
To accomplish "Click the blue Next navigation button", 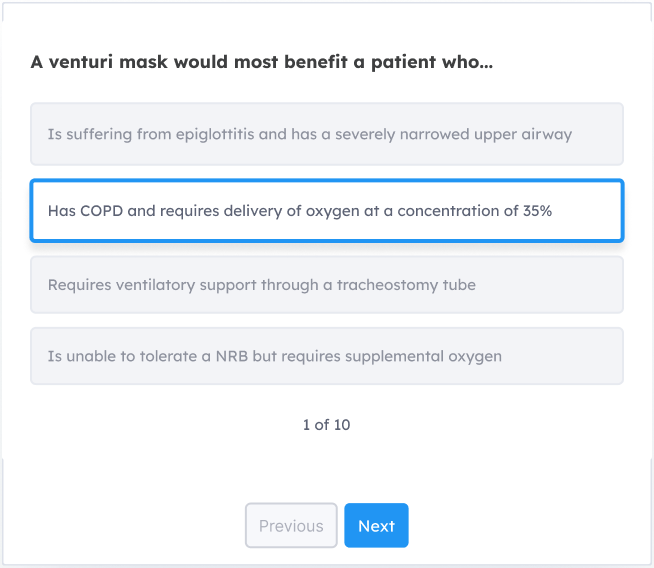I will (376, 526).
